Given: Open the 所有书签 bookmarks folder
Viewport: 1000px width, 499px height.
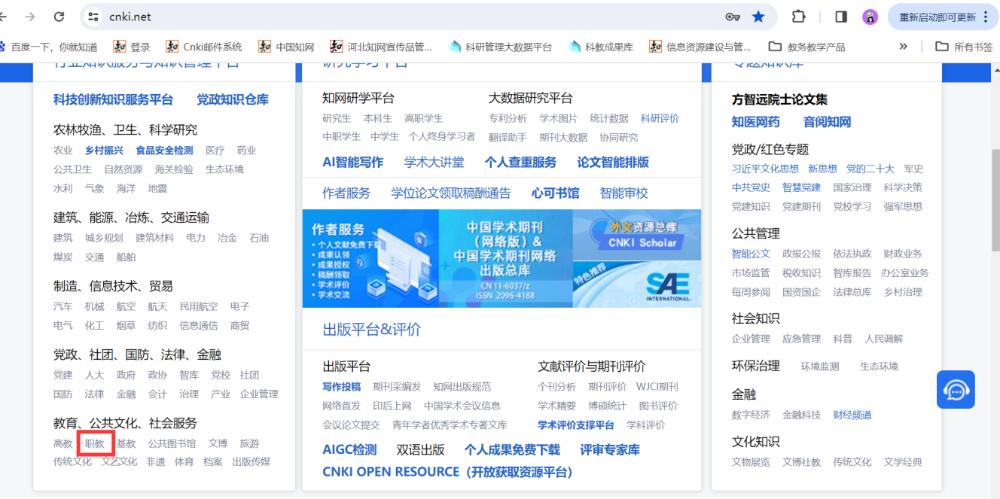Looking at the screenshot, I should (963, 46).
